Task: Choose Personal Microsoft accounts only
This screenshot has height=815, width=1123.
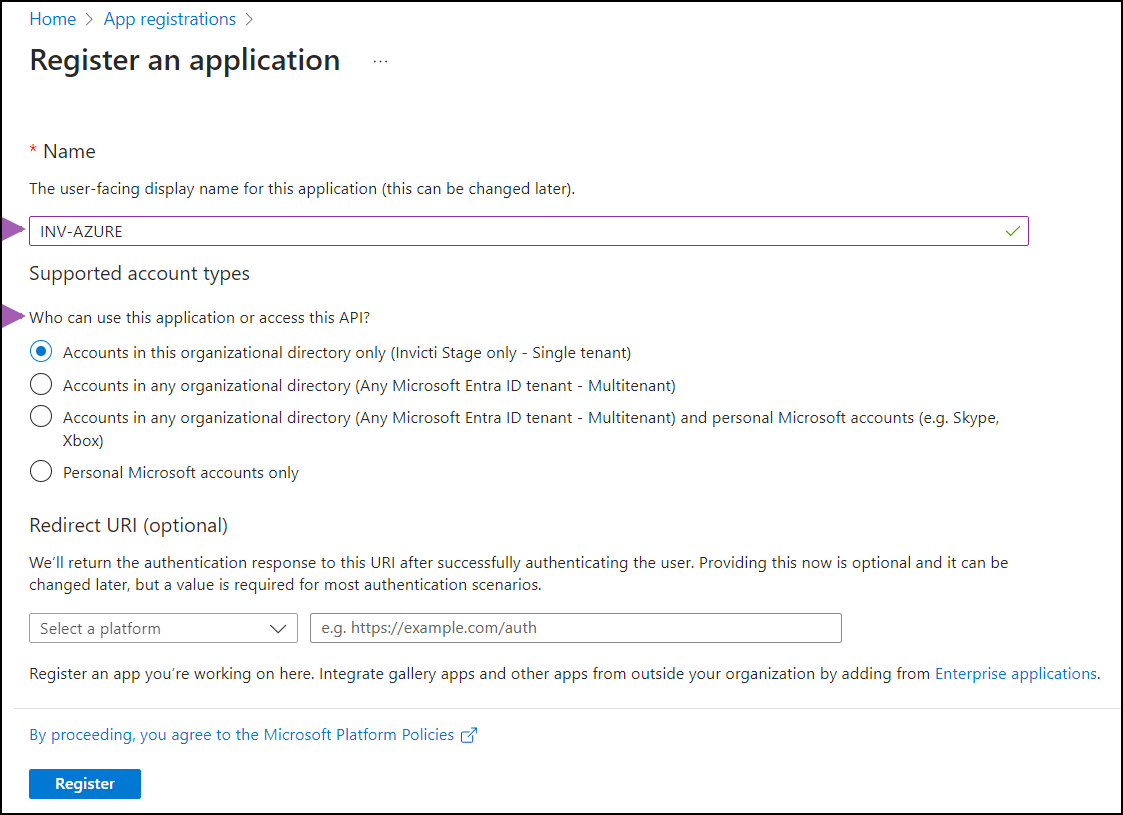Action: pyautogui.click(x=41, y=472)
